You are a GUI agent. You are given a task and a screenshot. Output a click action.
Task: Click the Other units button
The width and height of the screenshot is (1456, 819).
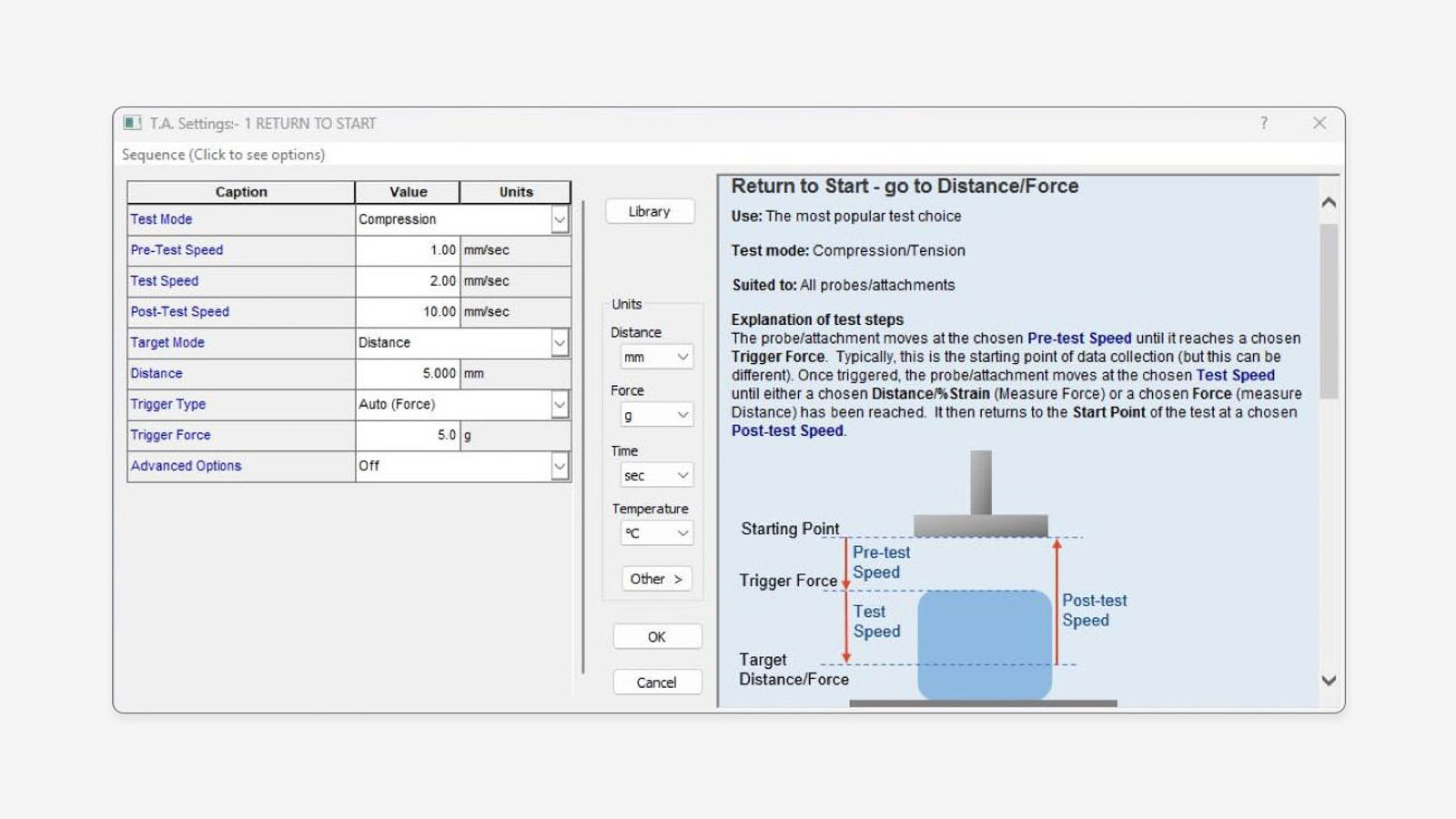pyautogui.click(x=655, y=579)
